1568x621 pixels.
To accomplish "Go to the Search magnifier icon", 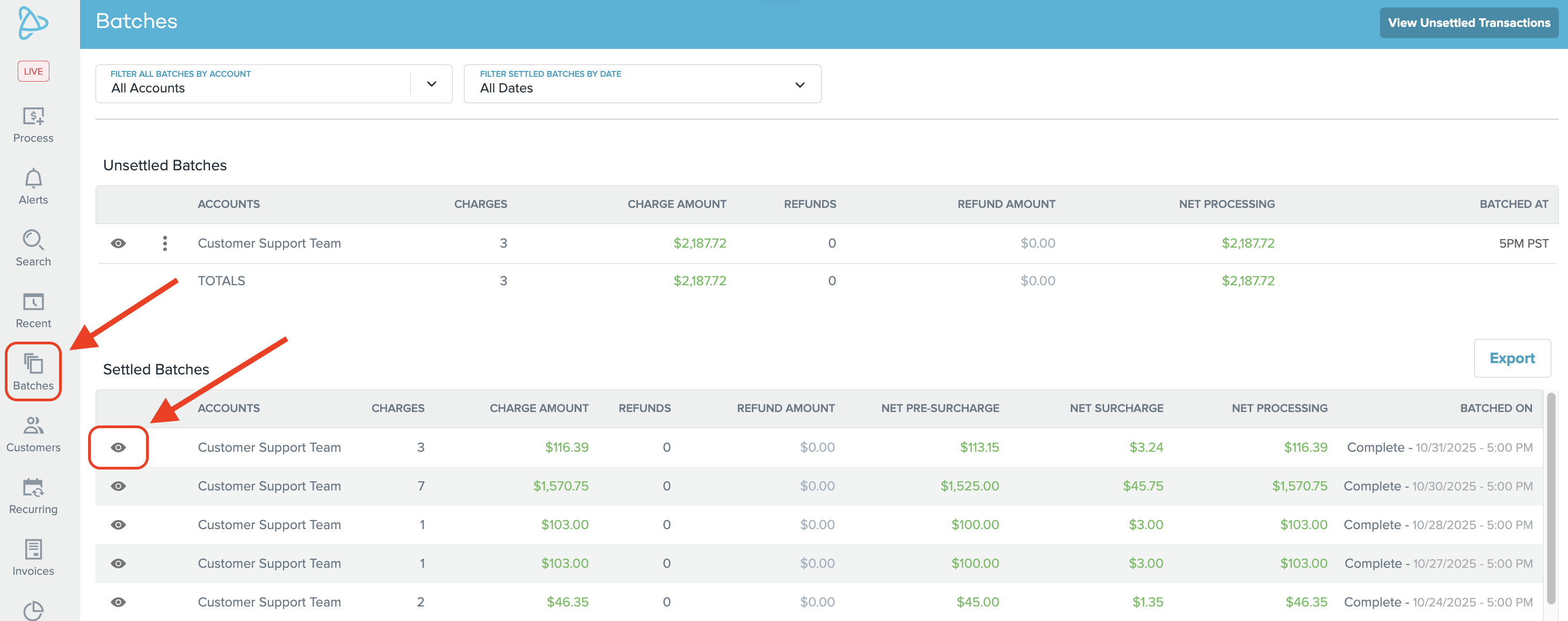I will coord(33,240).
